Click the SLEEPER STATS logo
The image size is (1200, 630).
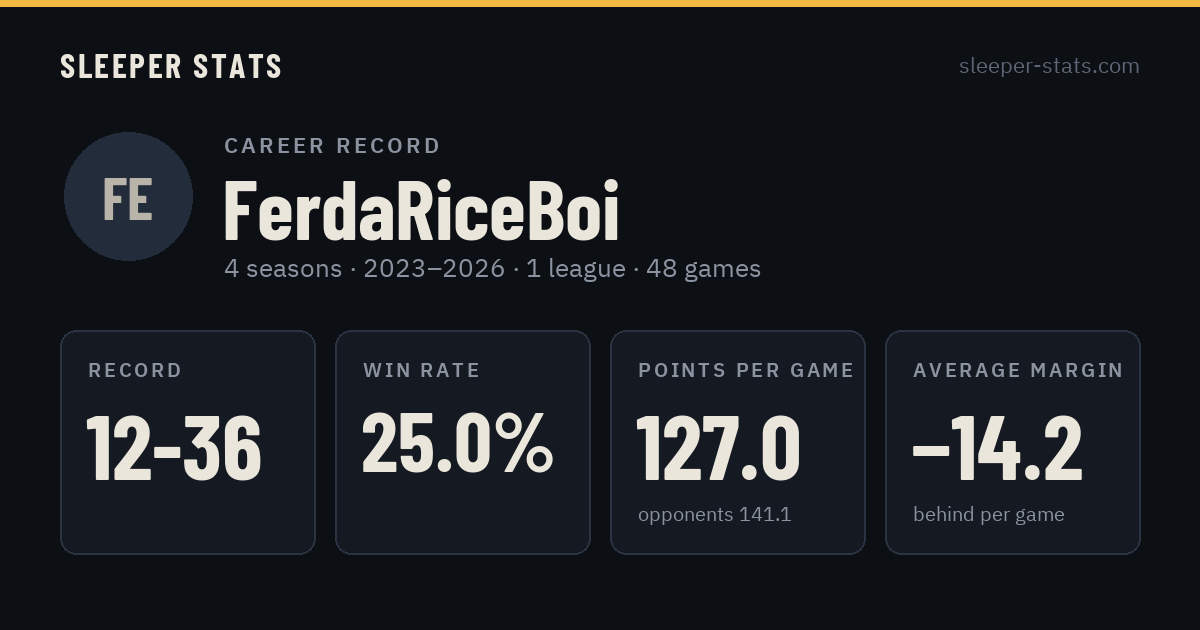click(171, 67)
